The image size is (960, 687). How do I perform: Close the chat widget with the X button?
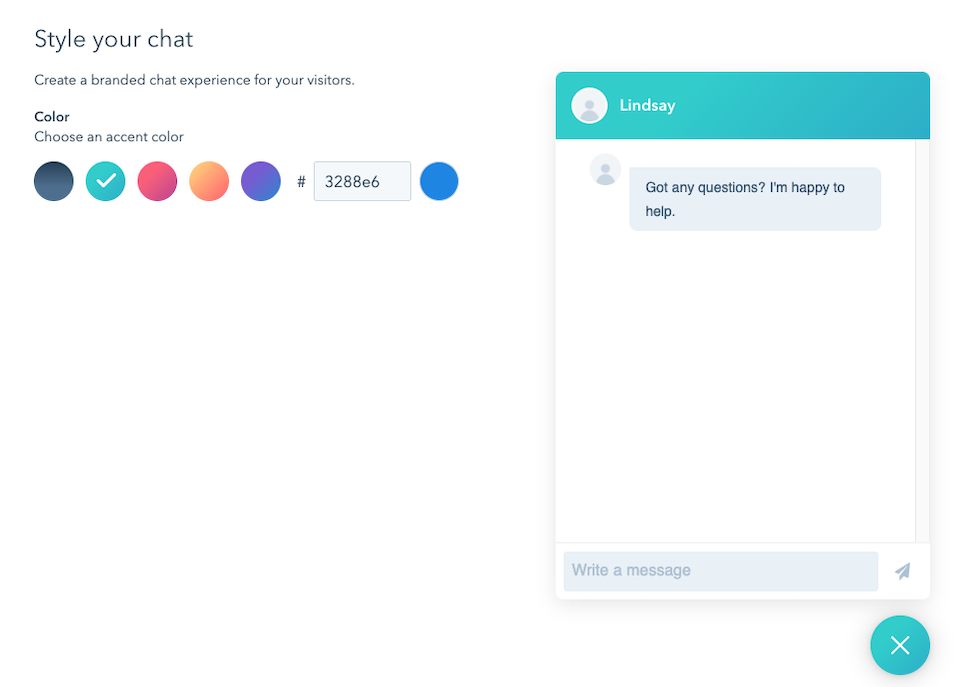900,645
